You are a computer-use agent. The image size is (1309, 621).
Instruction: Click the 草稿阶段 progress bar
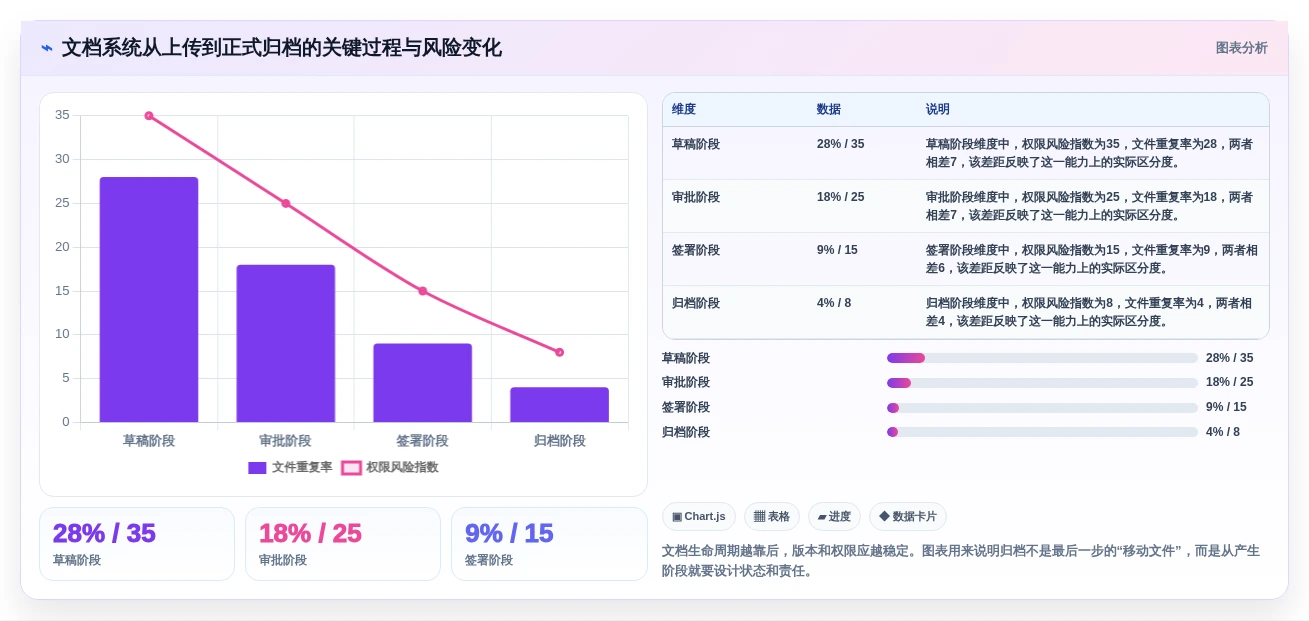pyautogui.click(x=1042, y=358)
